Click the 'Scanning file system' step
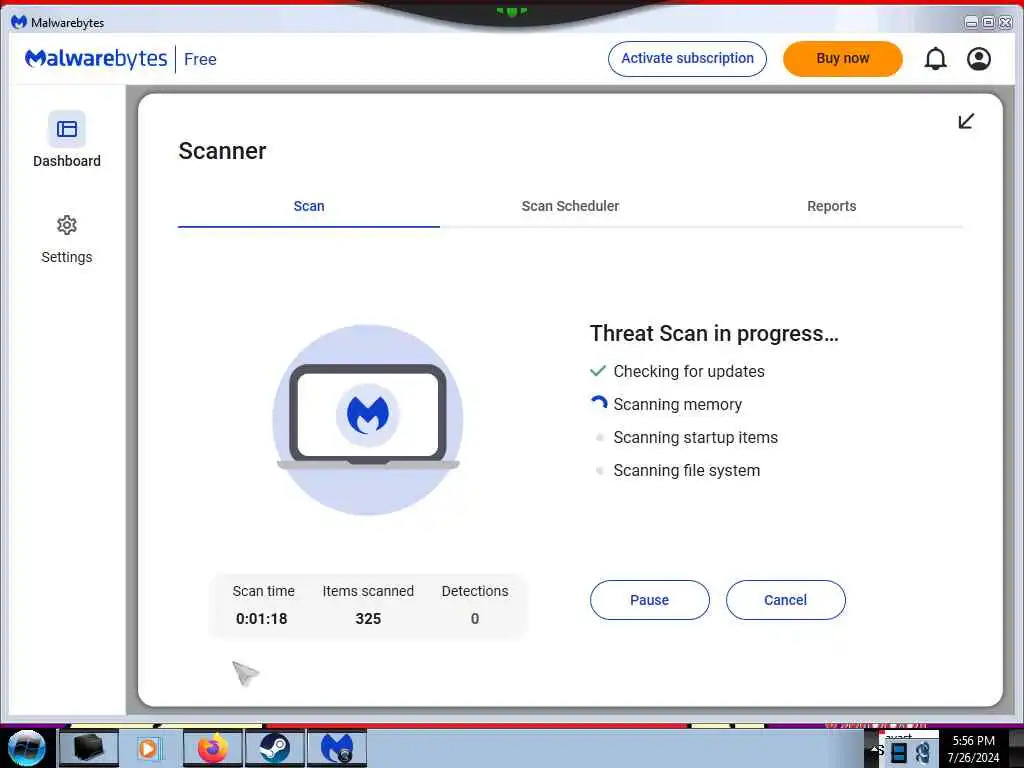 [x=686, y=471]
